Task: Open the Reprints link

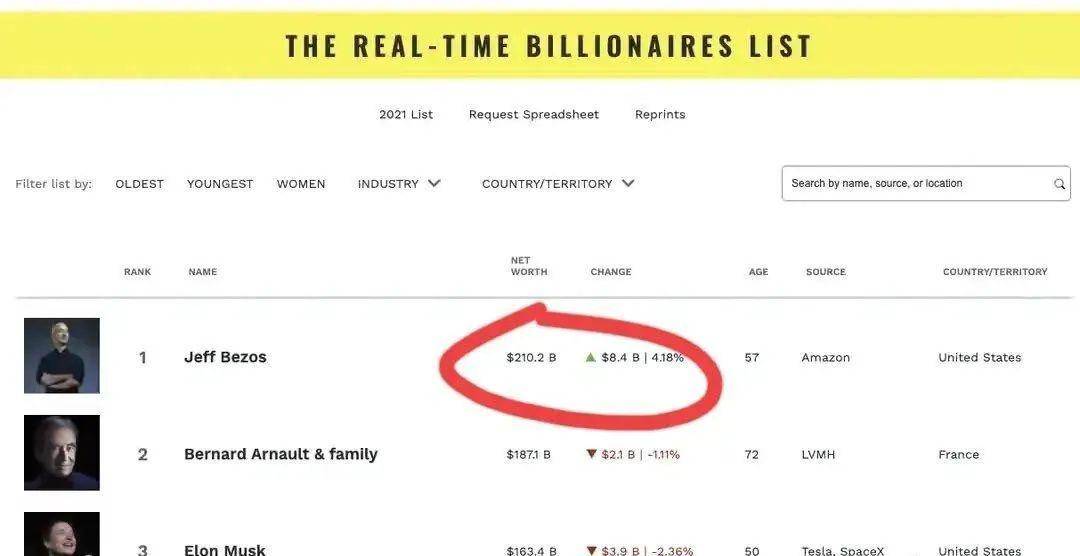Action: pyautogui.click(x=660, y=114)
